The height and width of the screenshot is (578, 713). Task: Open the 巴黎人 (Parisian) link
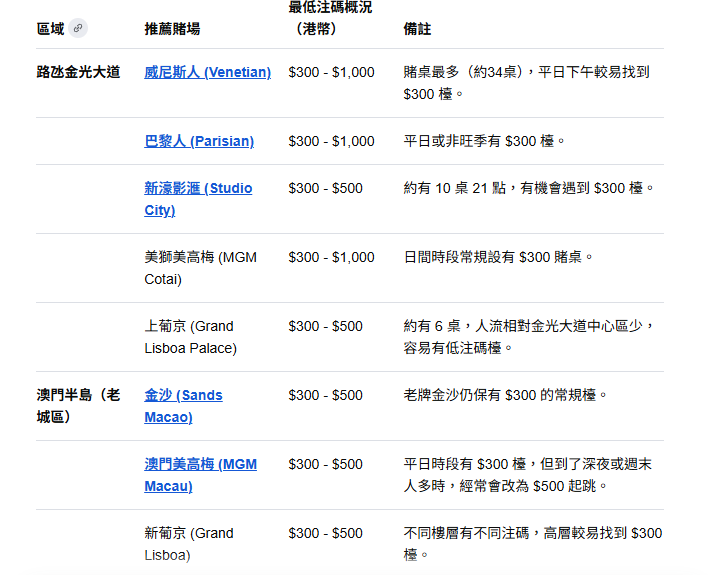(199, 141)
